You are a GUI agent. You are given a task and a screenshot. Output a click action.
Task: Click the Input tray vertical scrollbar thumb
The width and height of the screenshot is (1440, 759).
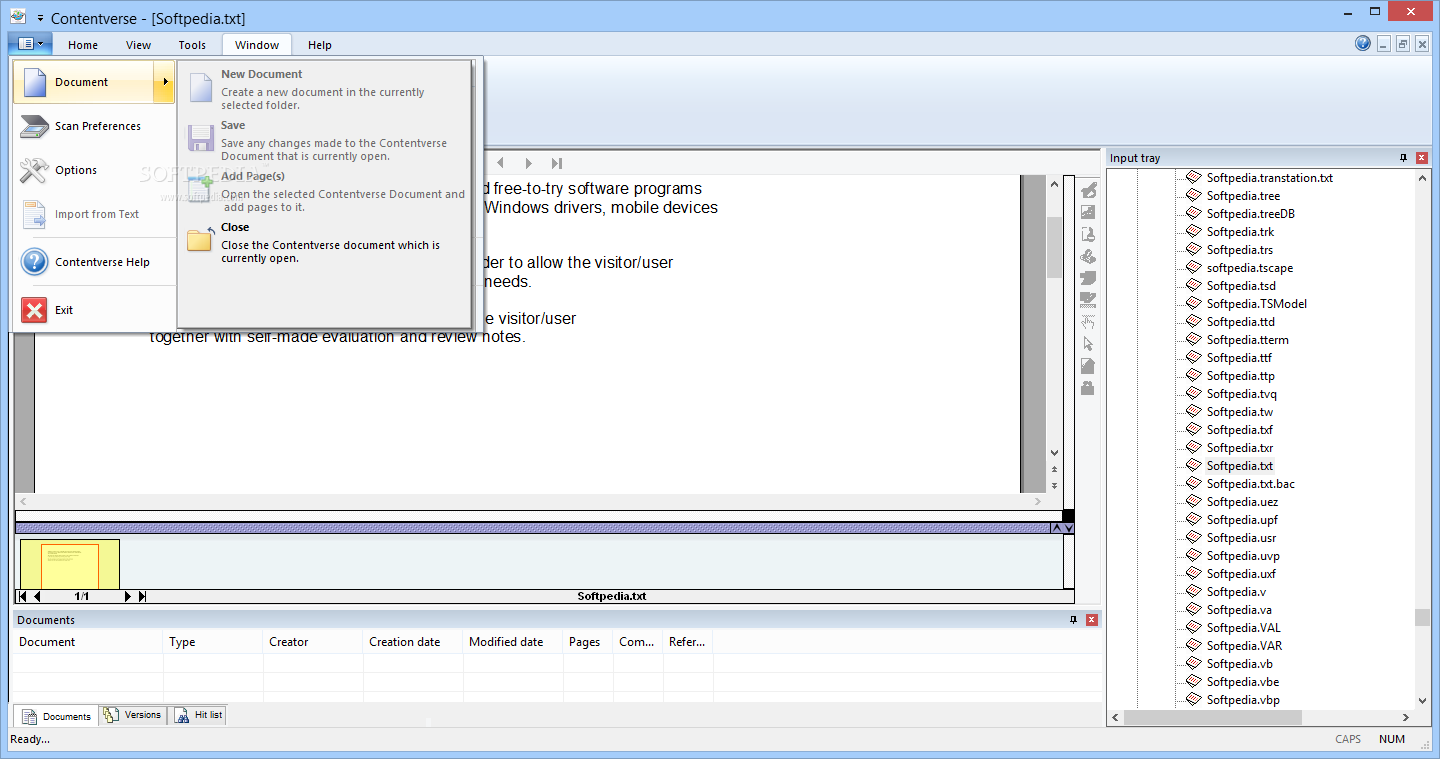(1422, 617)
